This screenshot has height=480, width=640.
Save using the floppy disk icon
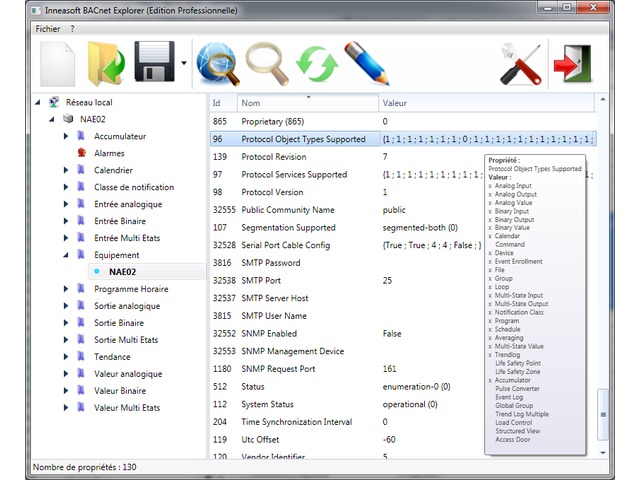coord(154,65)
